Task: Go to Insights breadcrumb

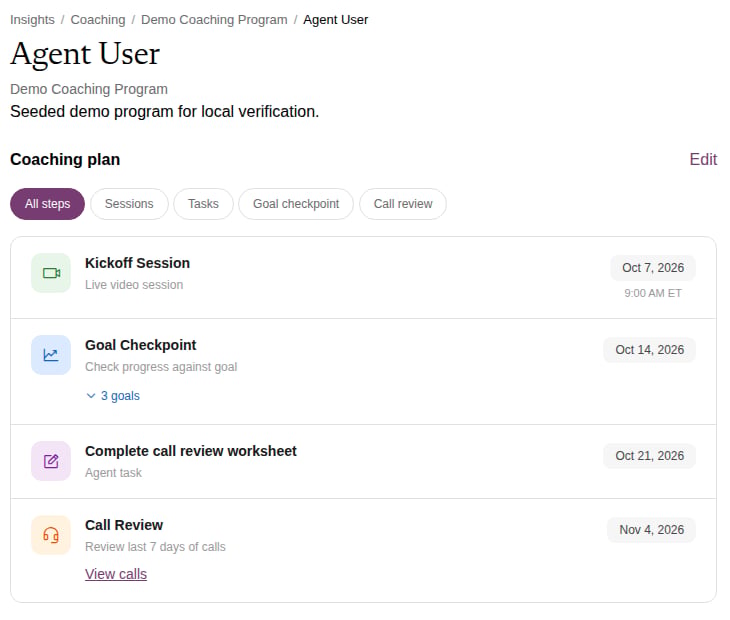Action: tap(32, 20)
